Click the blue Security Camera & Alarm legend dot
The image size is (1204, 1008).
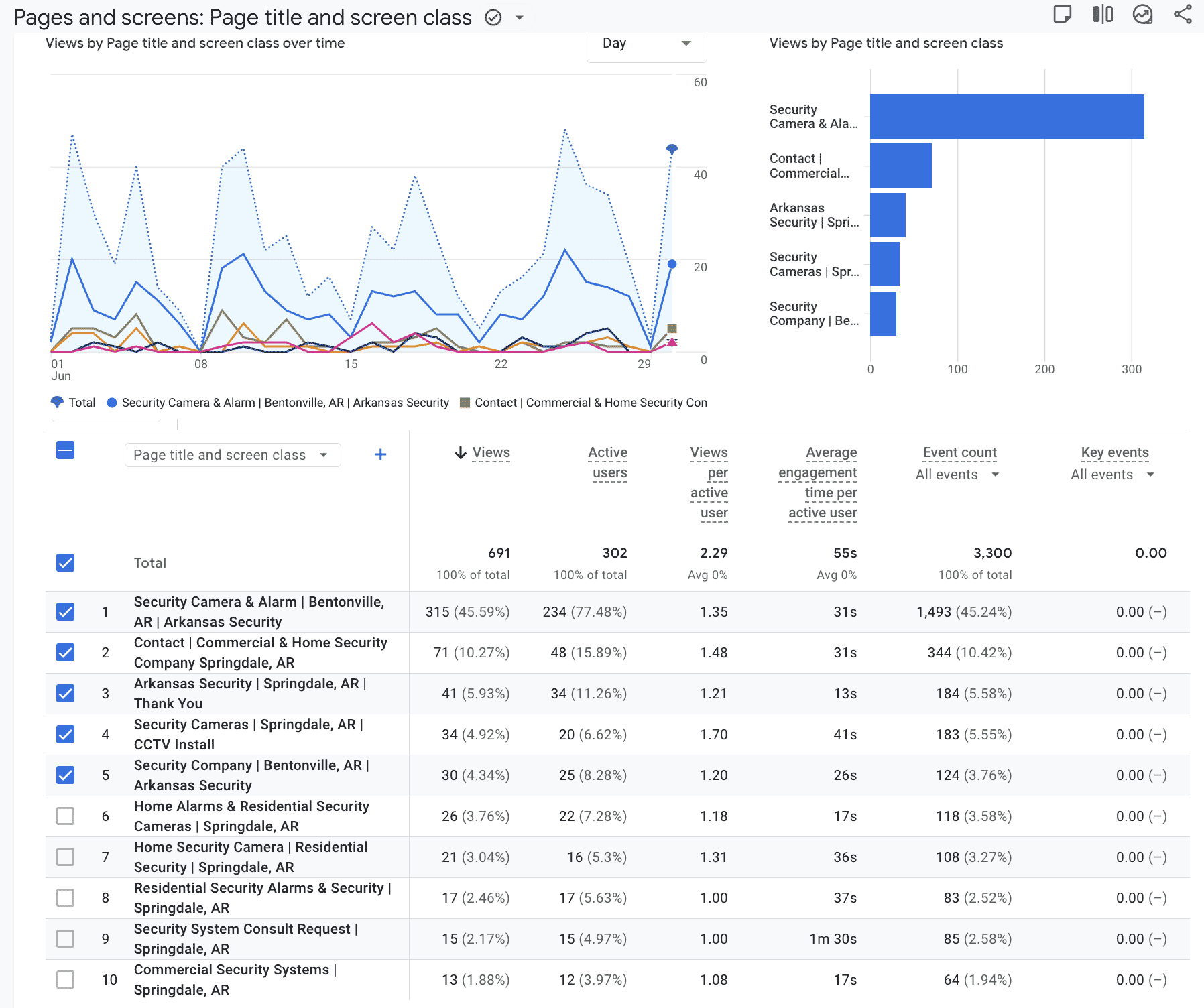pyautogui.click(x=112, y=403)
